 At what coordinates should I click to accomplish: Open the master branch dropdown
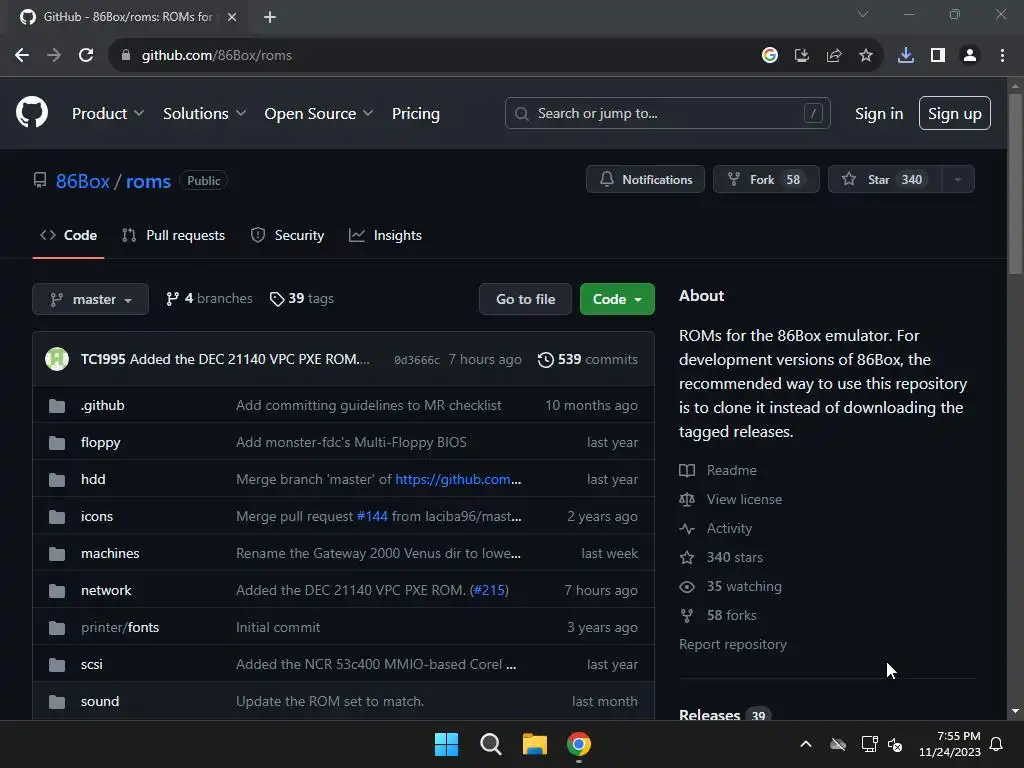(91, 299)
